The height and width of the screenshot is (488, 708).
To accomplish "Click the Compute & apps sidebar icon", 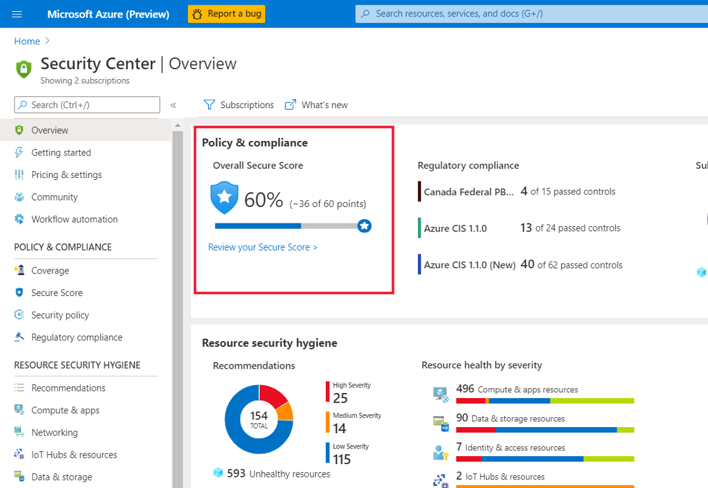I will click(19, 409).
